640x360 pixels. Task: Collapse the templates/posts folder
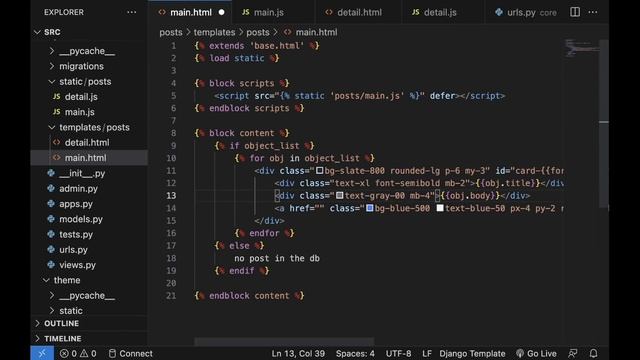52,127
